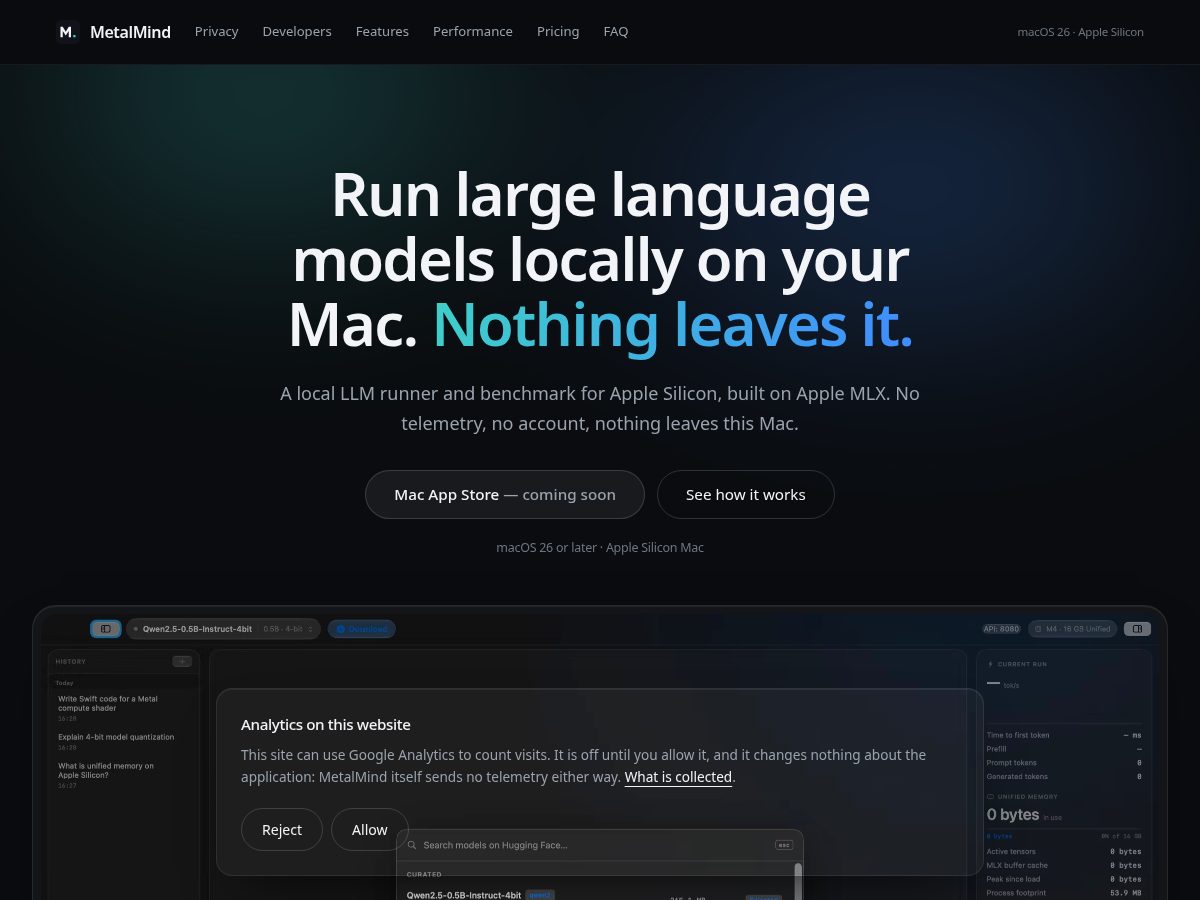Click 'macOS 26 or later · Apple Silicon Mac' note
The width and height of the screenshot is (1200, 900).
(600, 547)
